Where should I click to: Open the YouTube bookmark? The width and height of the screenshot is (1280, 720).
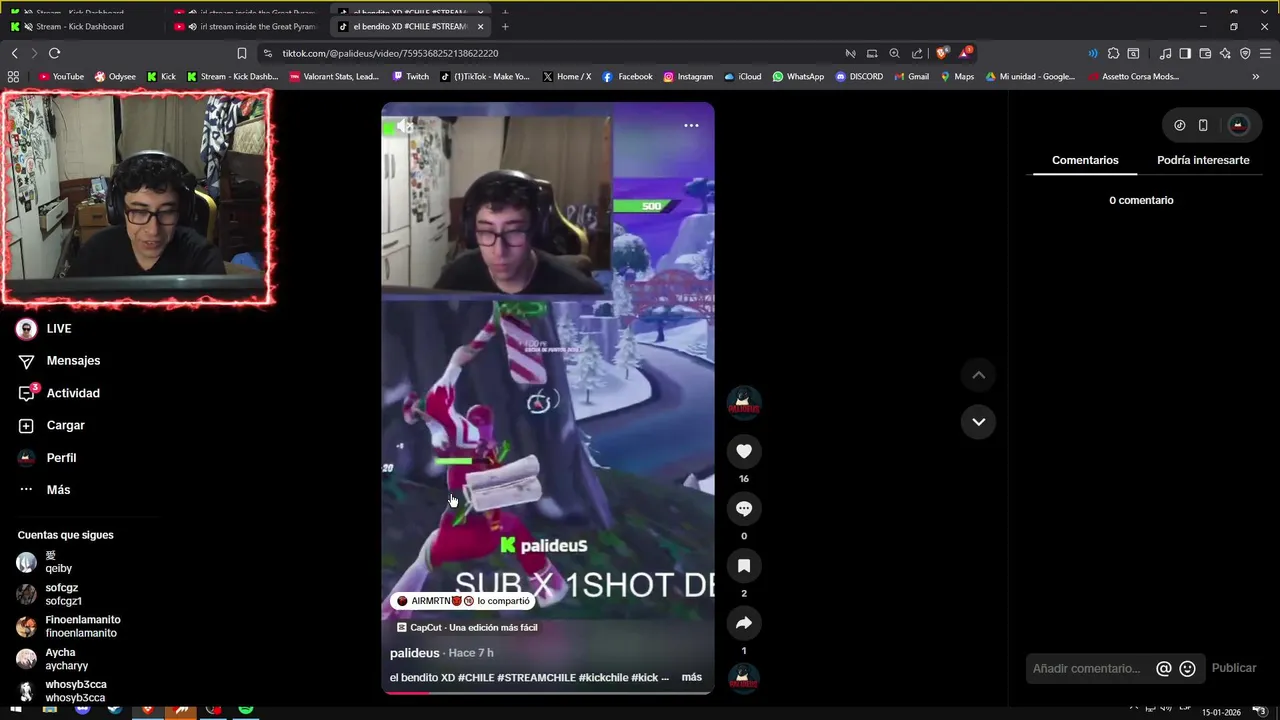coord(61,76)
